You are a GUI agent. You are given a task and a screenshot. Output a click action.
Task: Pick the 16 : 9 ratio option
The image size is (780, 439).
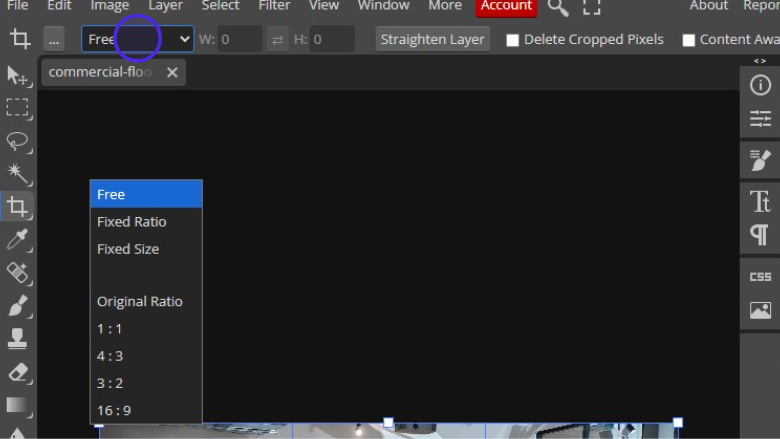114,410
